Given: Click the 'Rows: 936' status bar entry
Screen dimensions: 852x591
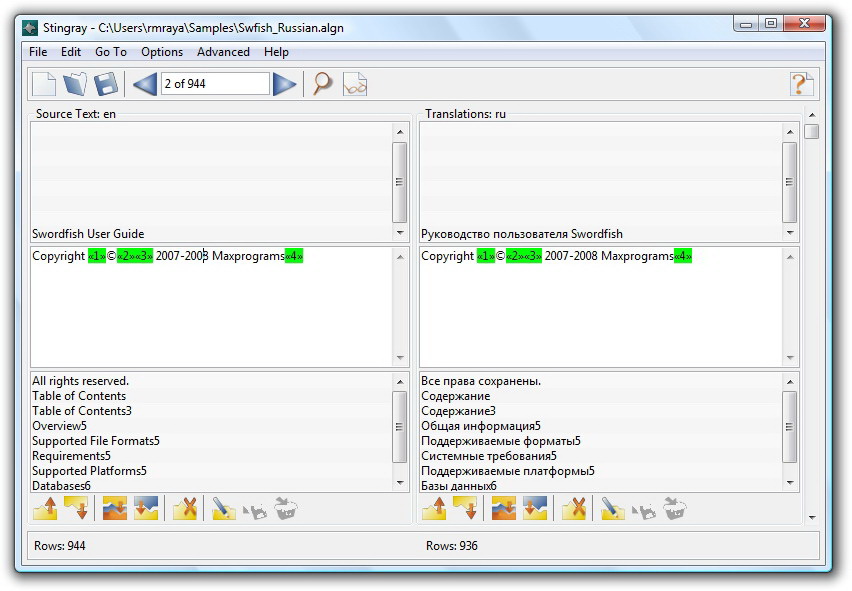Looking at the screenshot, I should click(452, 545).
